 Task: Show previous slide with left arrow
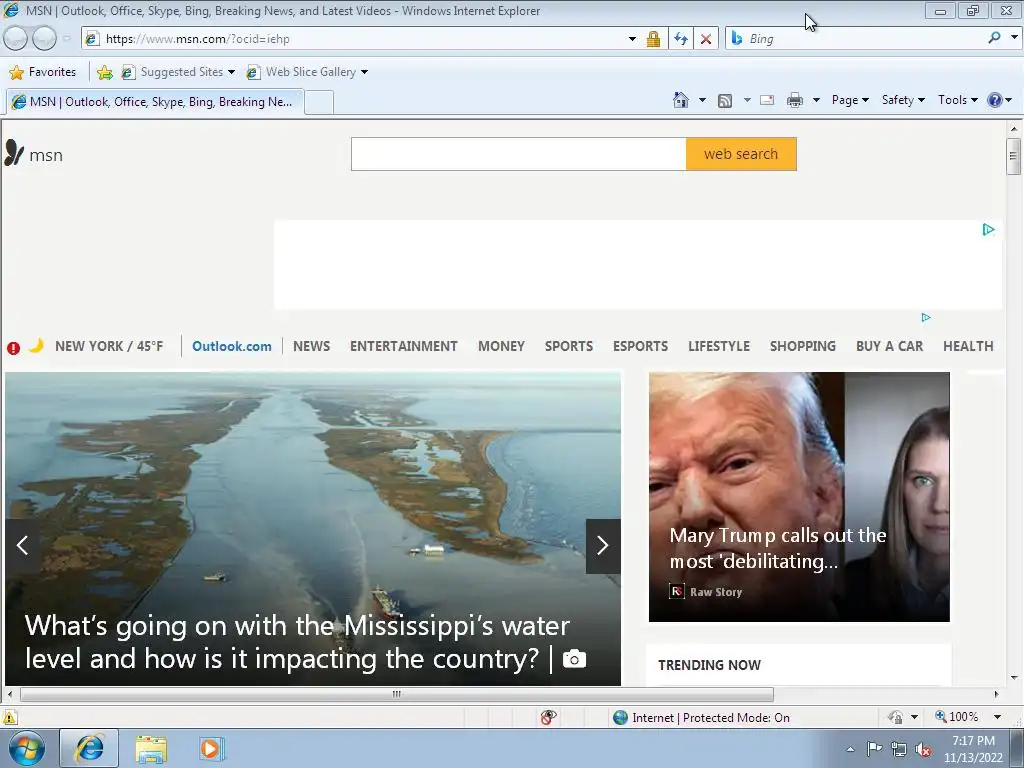click(x=22, y=545)
